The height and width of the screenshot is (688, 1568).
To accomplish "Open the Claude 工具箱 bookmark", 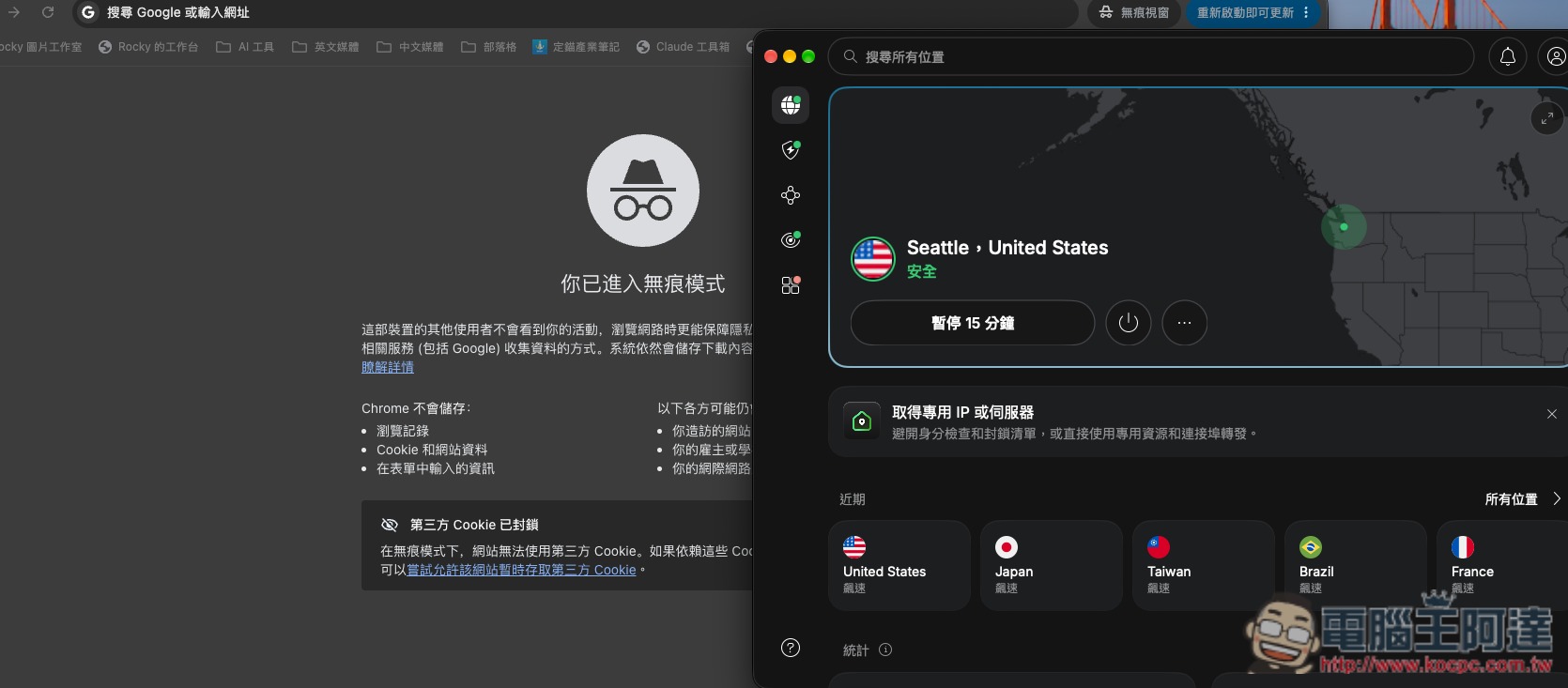I will click(x=683, y=47).
